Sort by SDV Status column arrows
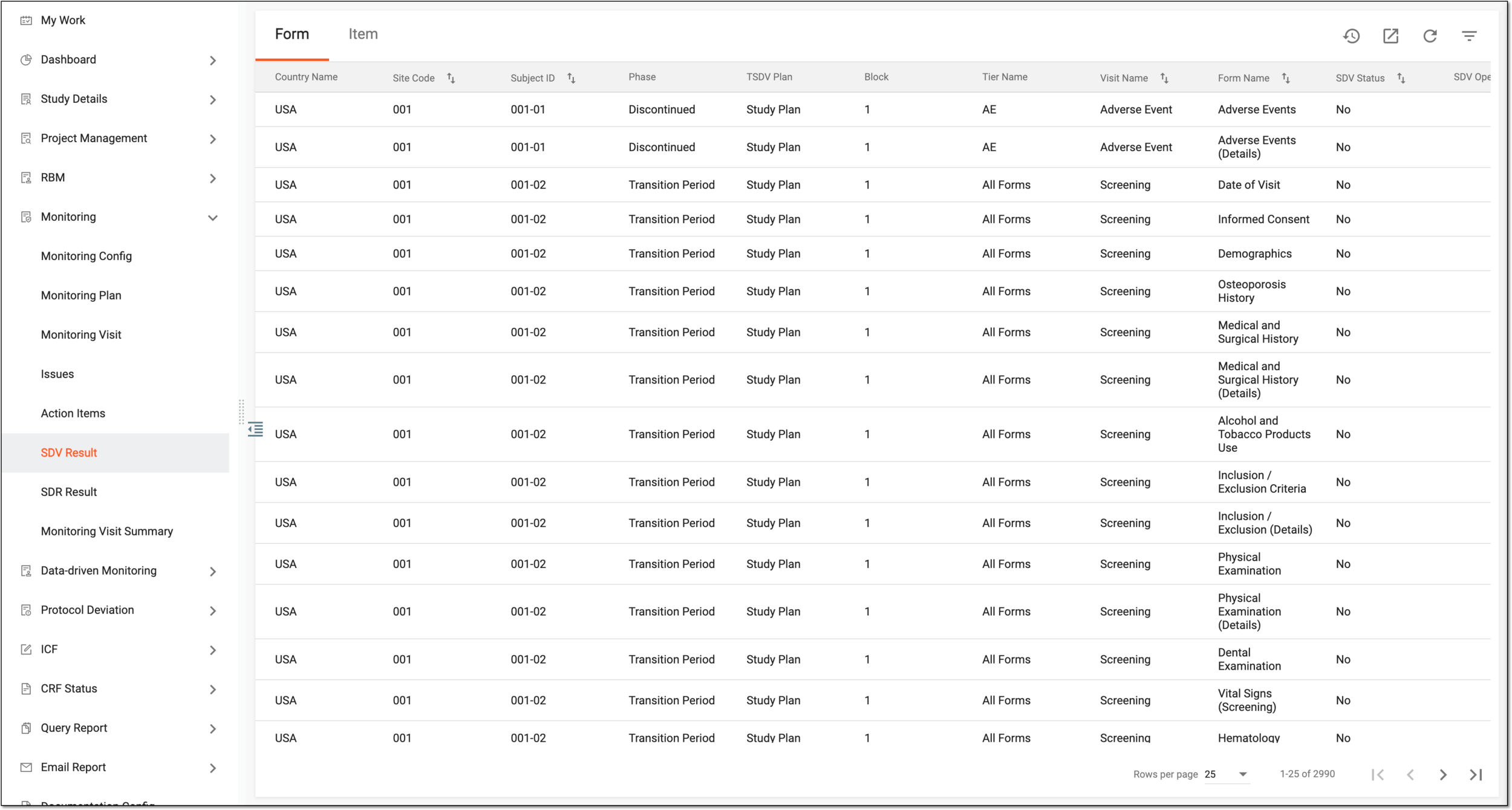Viewport: 1512px width, 810px height. point(1401,78)
